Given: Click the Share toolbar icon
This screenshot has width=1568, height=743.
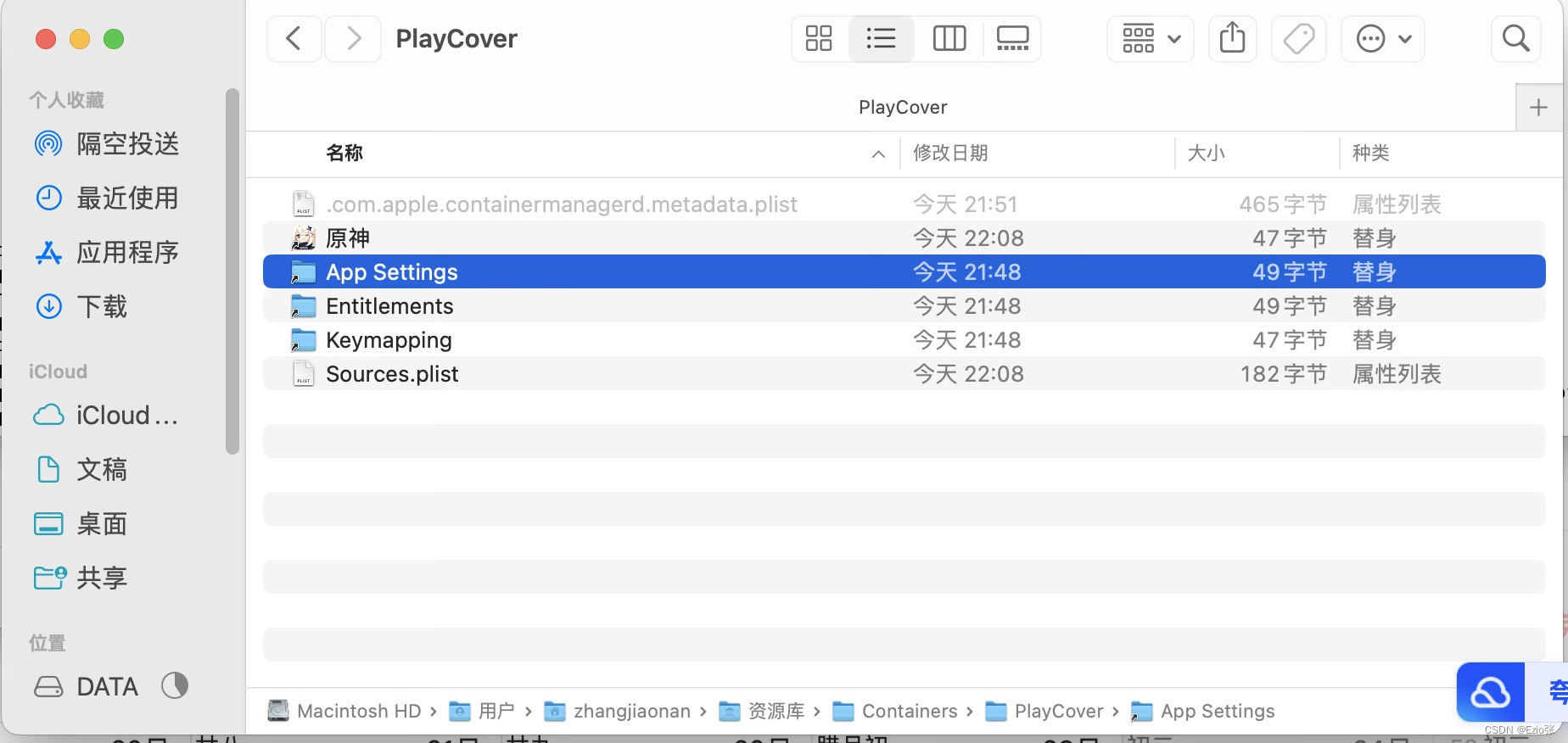Looking at the screenshot, I should click(x=1232, y=38).
